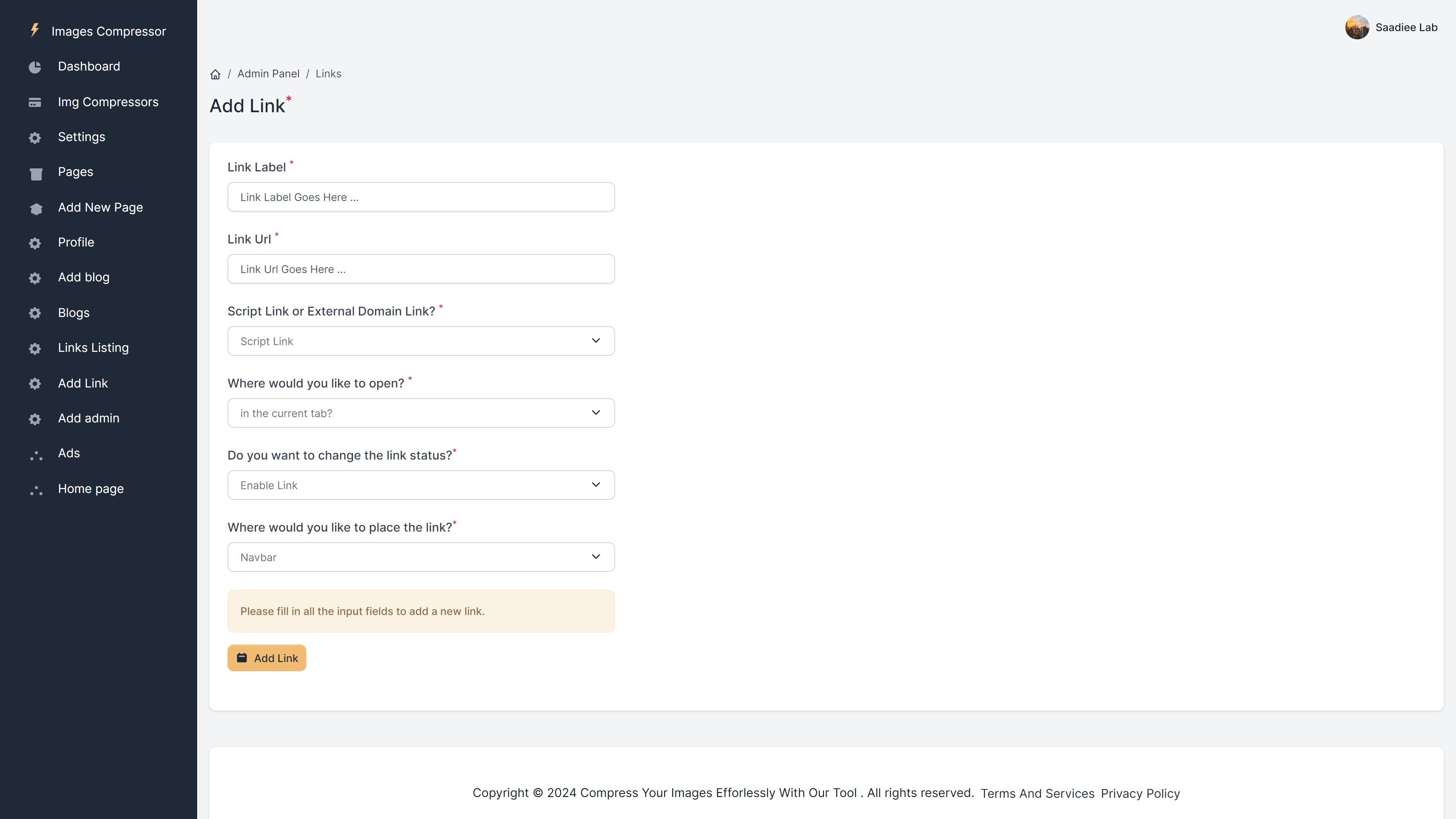This screenshot has height=819, width=1456.
Task: Click the Link Label input field
Action: (x=420, y=197)
